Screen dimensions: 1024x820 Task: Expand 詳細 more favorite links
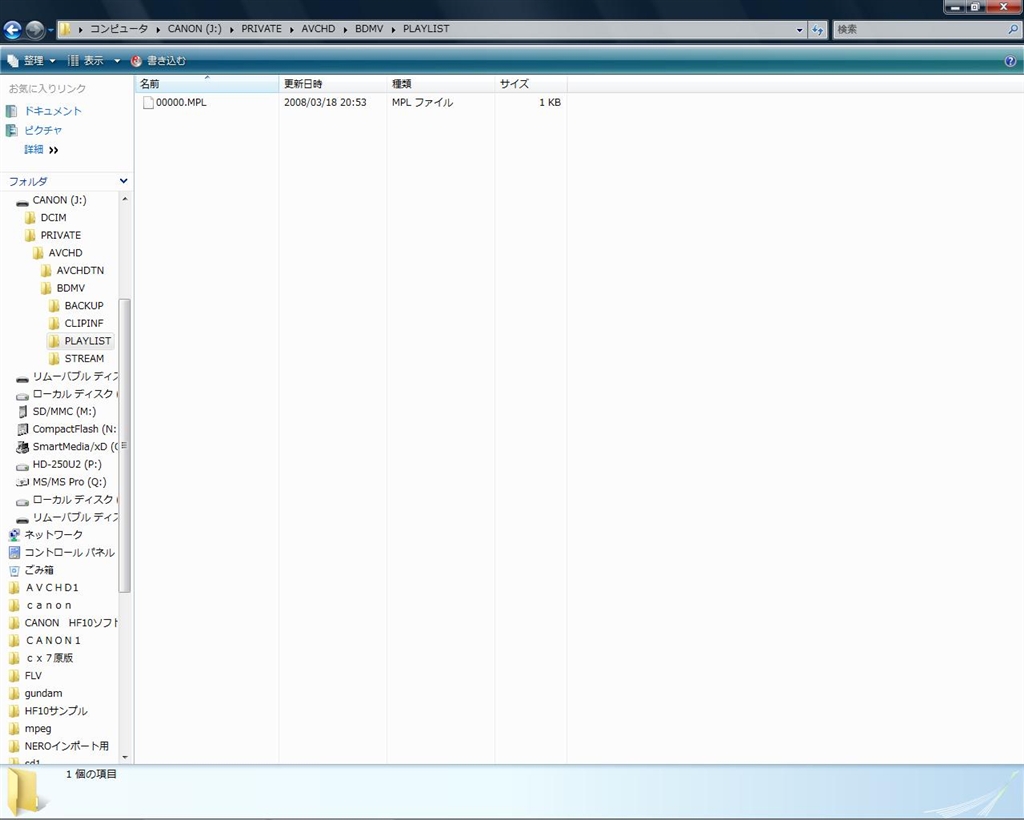pos(41,150)
